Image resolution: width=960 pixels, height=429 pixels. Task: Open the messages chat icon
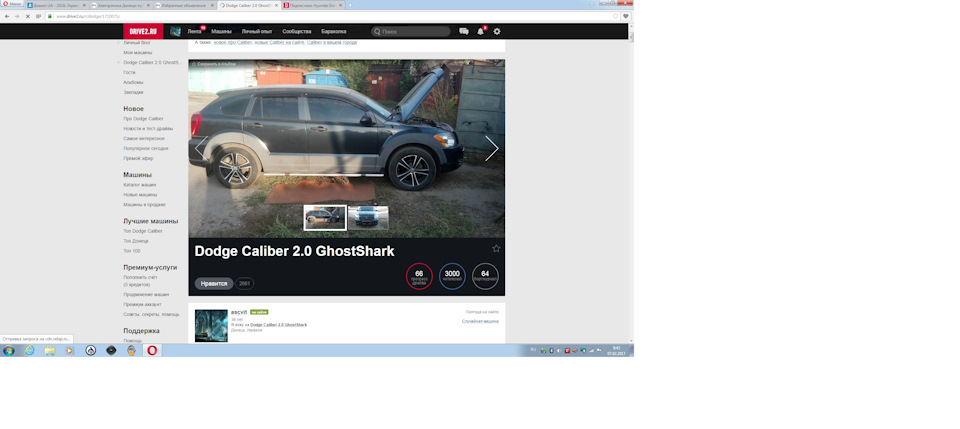(x=463, y=31)
